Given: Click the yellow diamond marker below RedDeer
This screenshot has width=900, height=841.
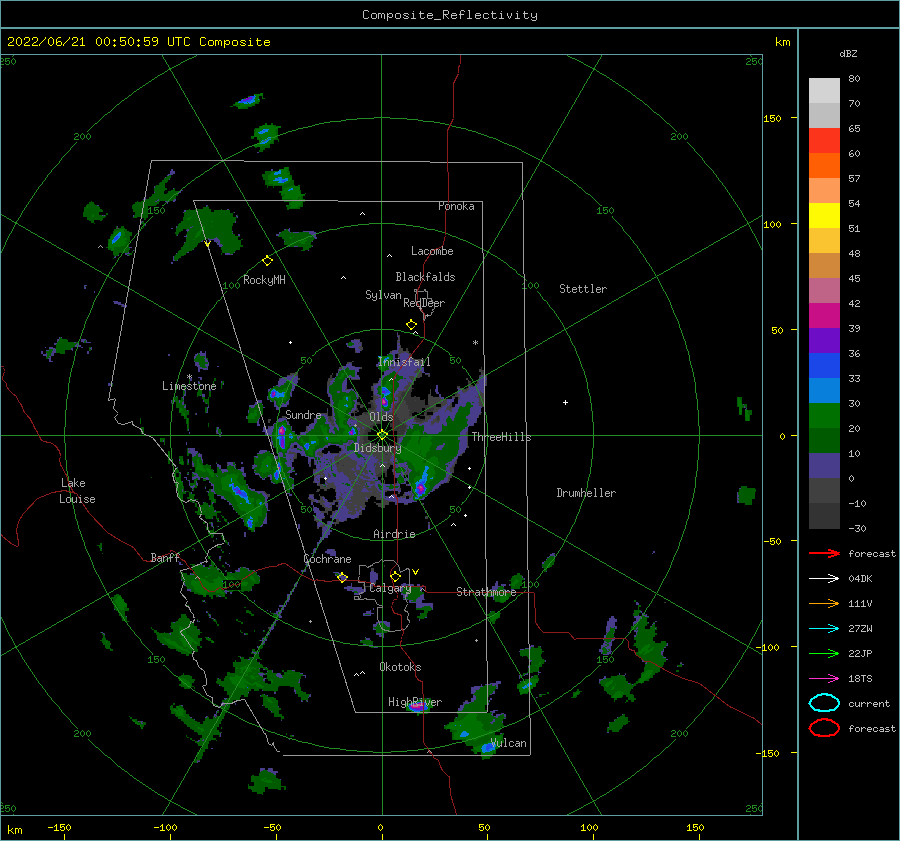Looking at the screenshot, I should pos(411,325).
